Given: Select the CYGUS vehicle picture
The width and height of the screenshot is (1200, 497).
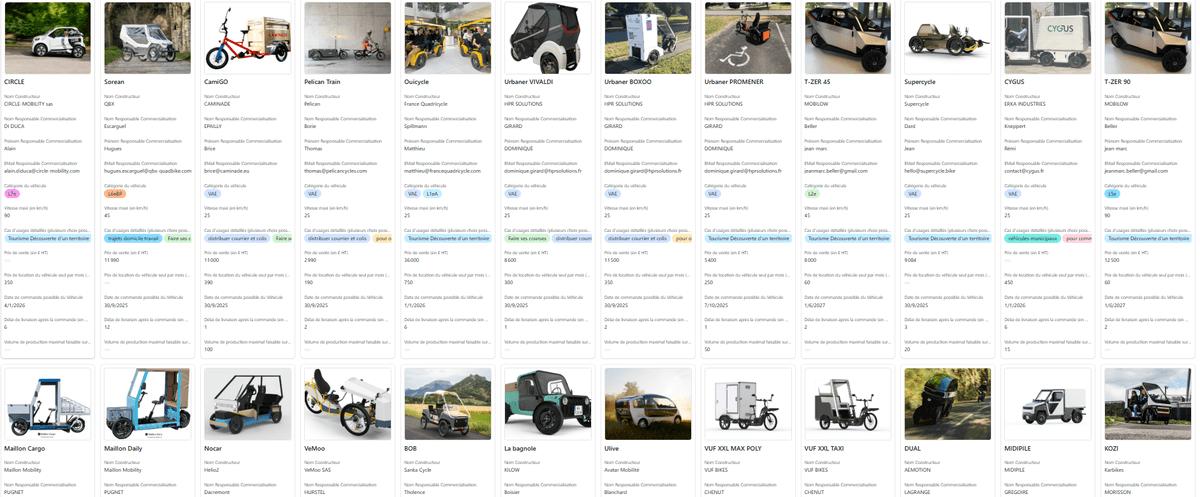Looking at the screenshot, I should click(1047, 36).
